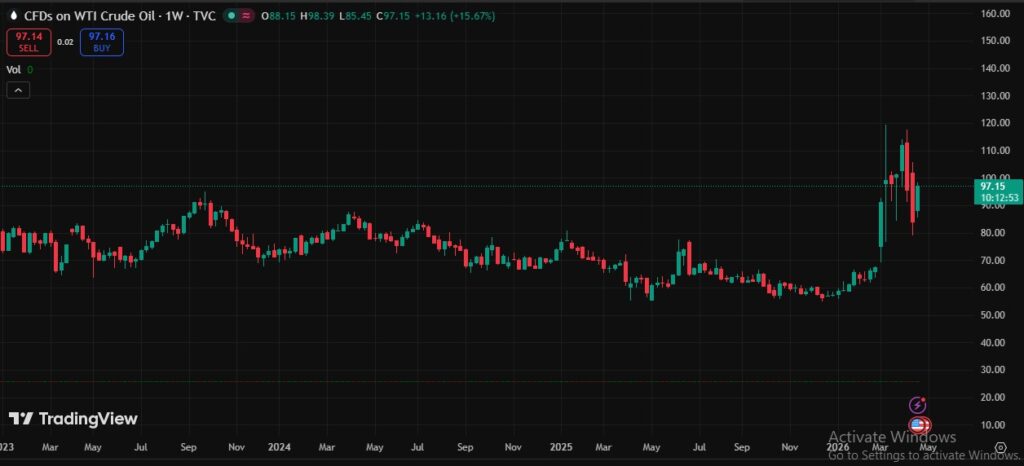This screenshot has width=1024, height=466.
Task: Click the WTI crude oil droplet symbol icon
Action: point(13,15)
